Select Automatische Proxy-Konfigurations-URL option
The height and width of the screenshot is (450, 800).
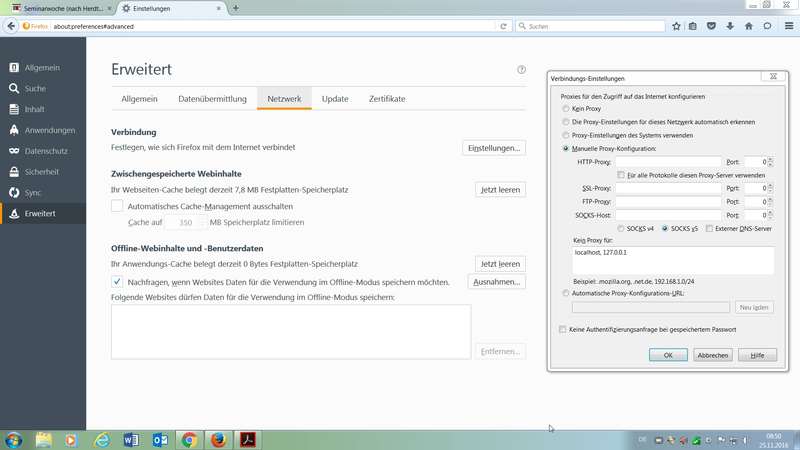pos(565,293)
